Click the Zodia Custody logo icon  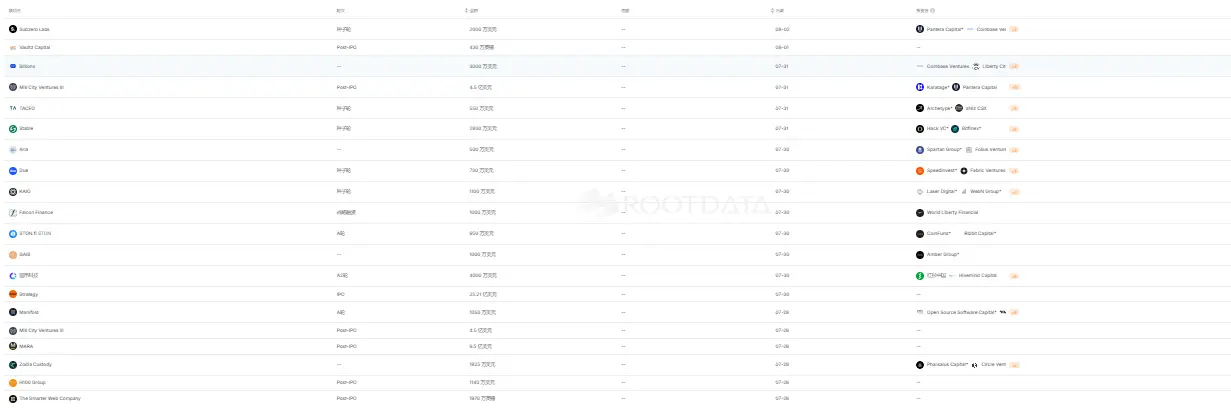(x=13, y=364)
